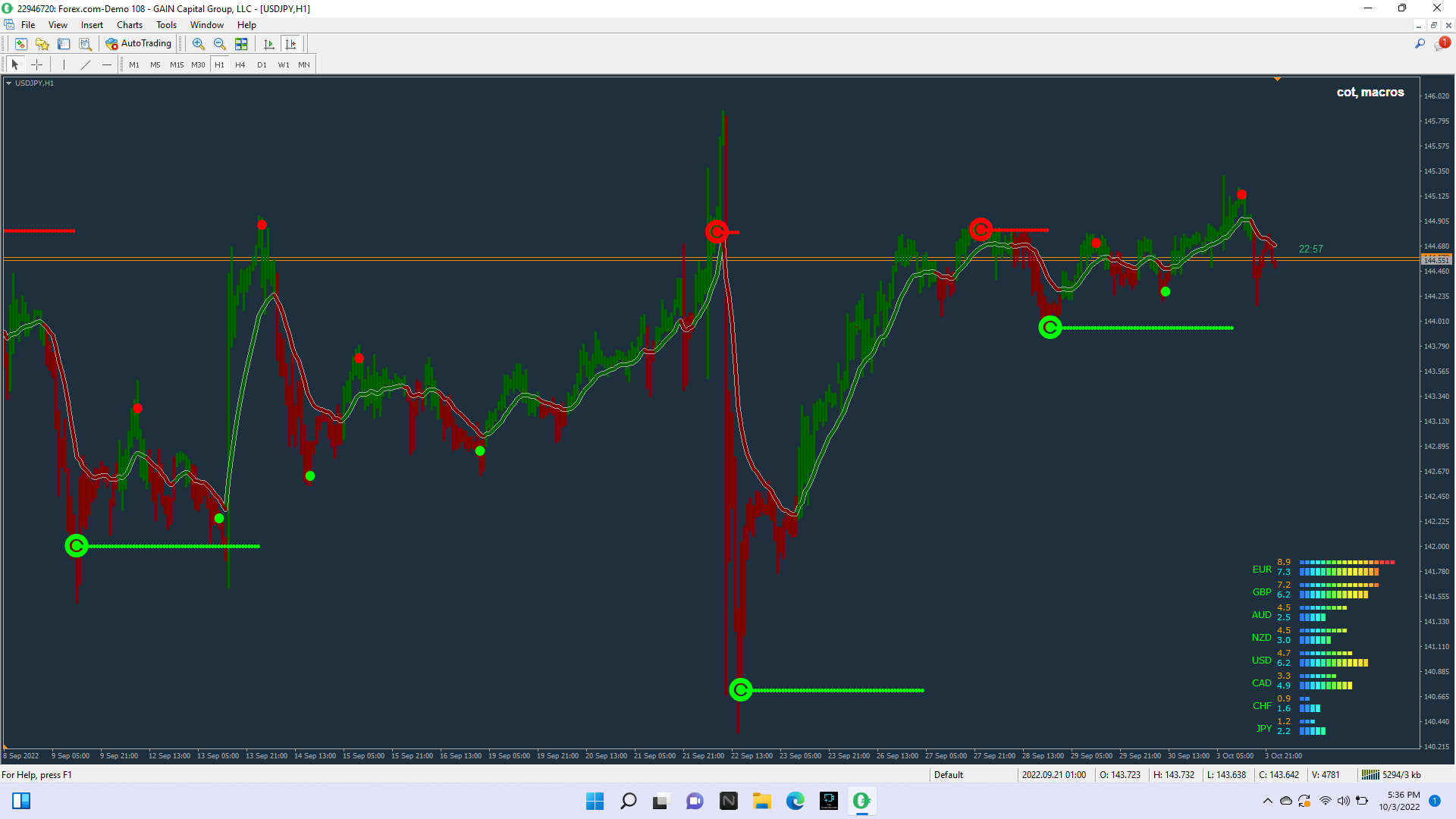The height and width of the screenshot is (819, 1456).
Task: Toggle the chart Auto Scroll icon
Action: click(268, 44)
